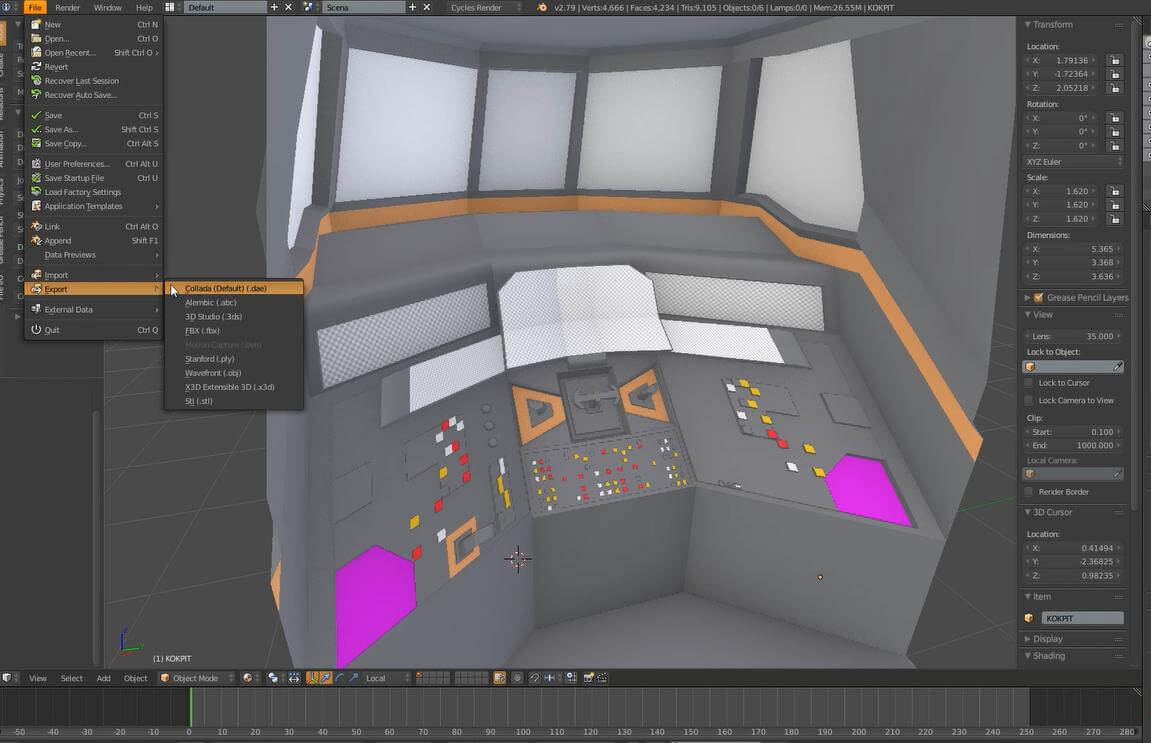The image size is (1151, 743).
Task: Open the XYZ Euler rotation mode dropdown
Action: (1074, 162)
